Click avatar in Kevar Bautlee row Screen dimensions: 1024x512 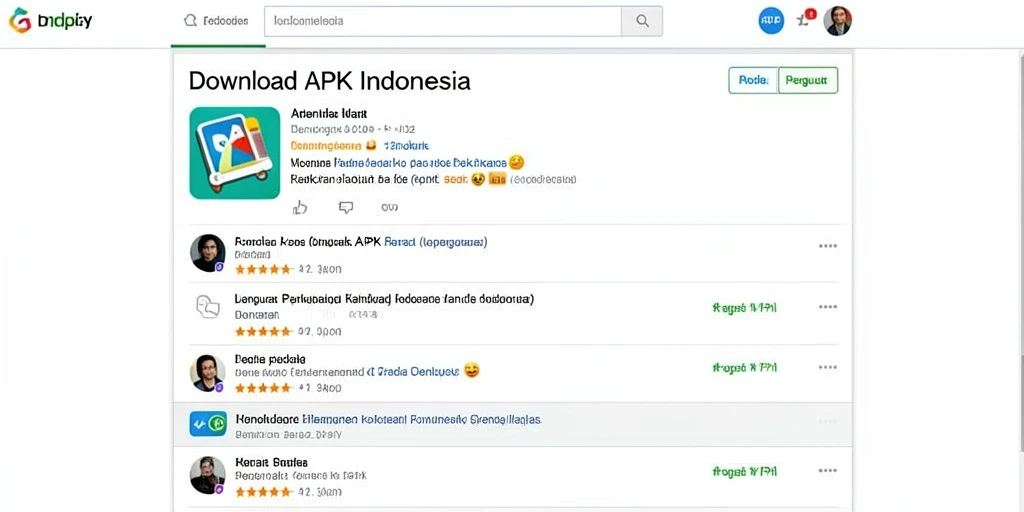pos(208,475)
